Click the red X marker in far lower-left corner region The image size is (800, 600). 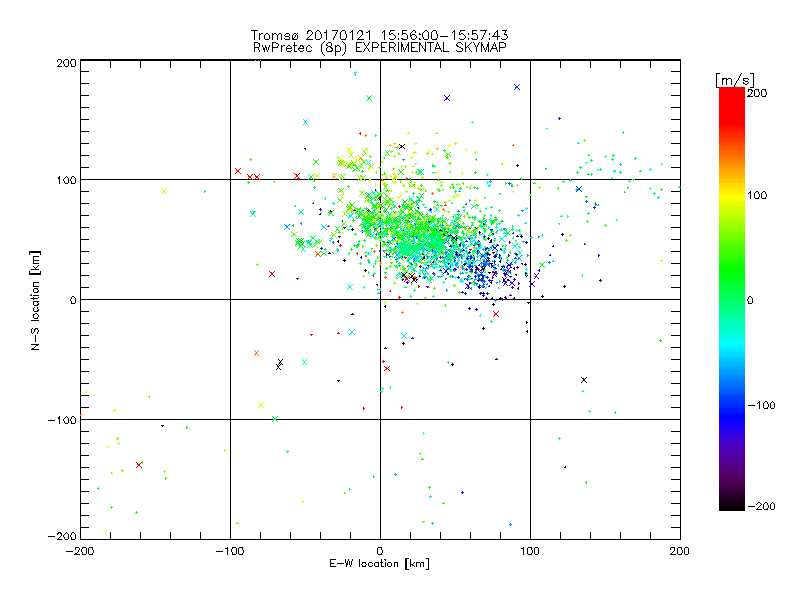139,465
